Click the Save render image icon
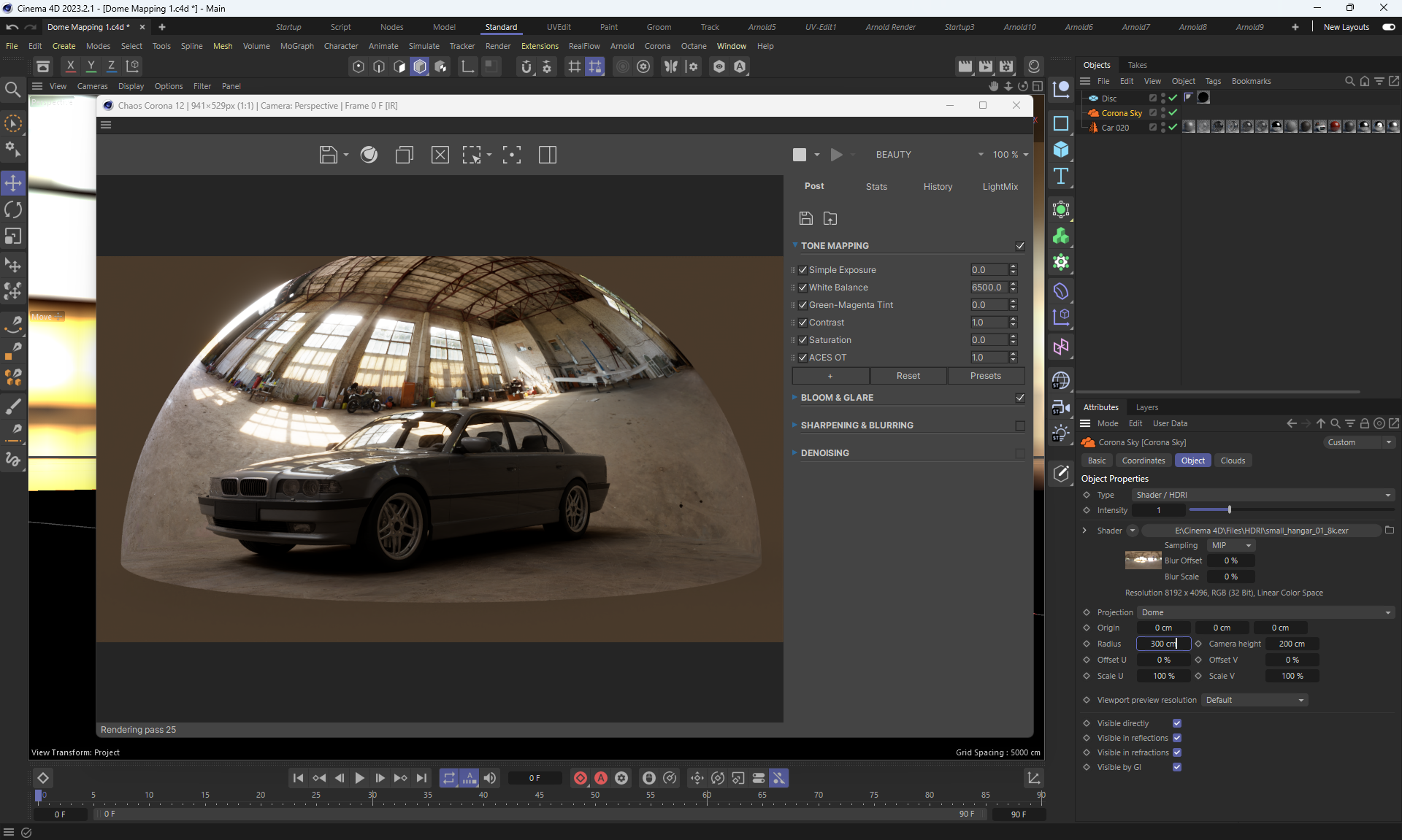The width and height of the screenshot is (1402, 840). click(328, 155)
